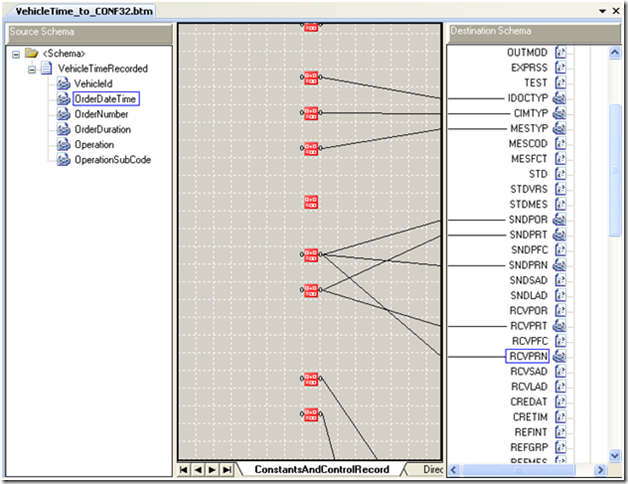This screenshot has height=484, width=628.
Task: Click the OrderNumber field icon
Action: tap(63, 114)
